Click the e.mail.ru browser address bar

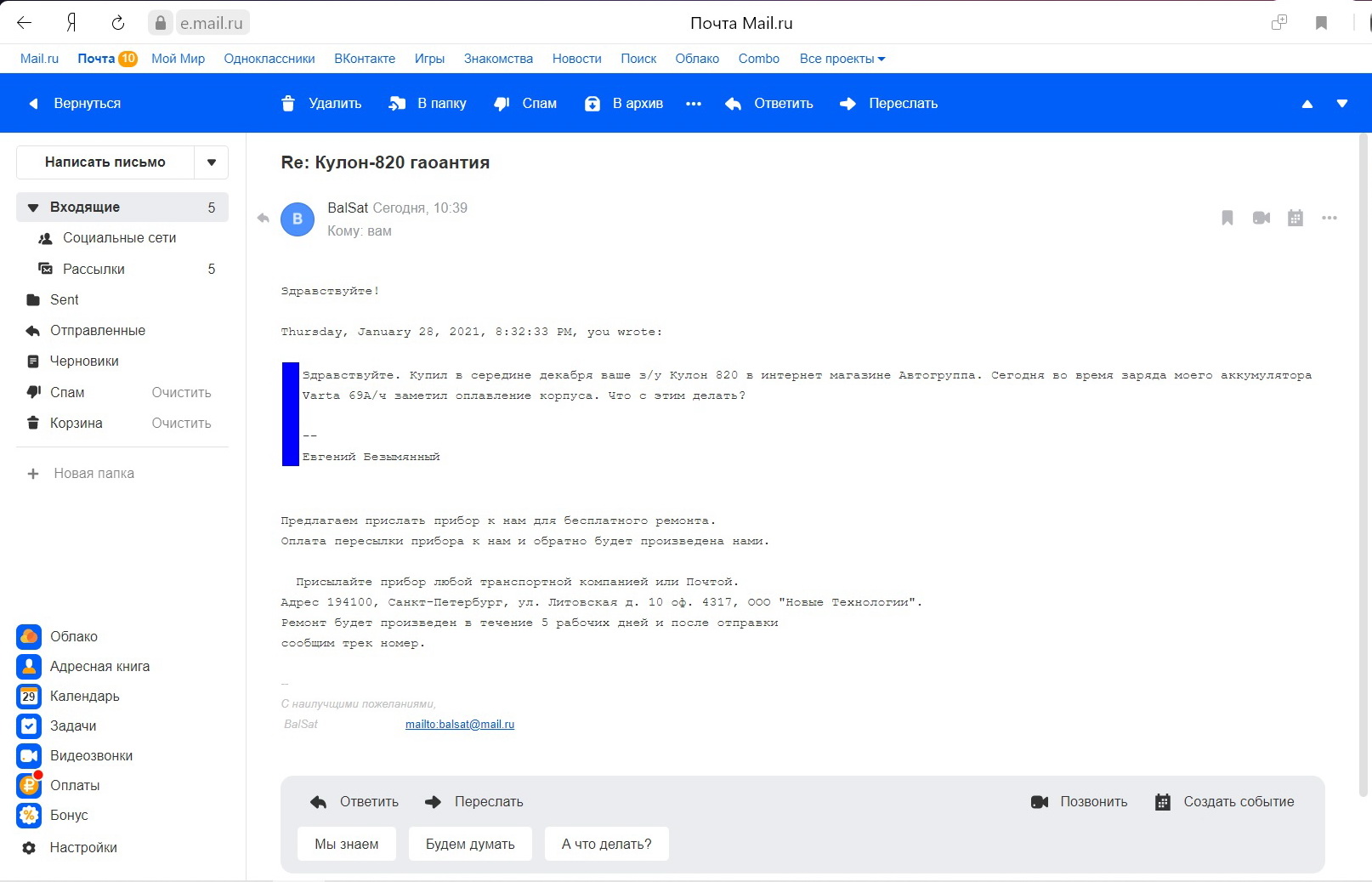(211, 23)
